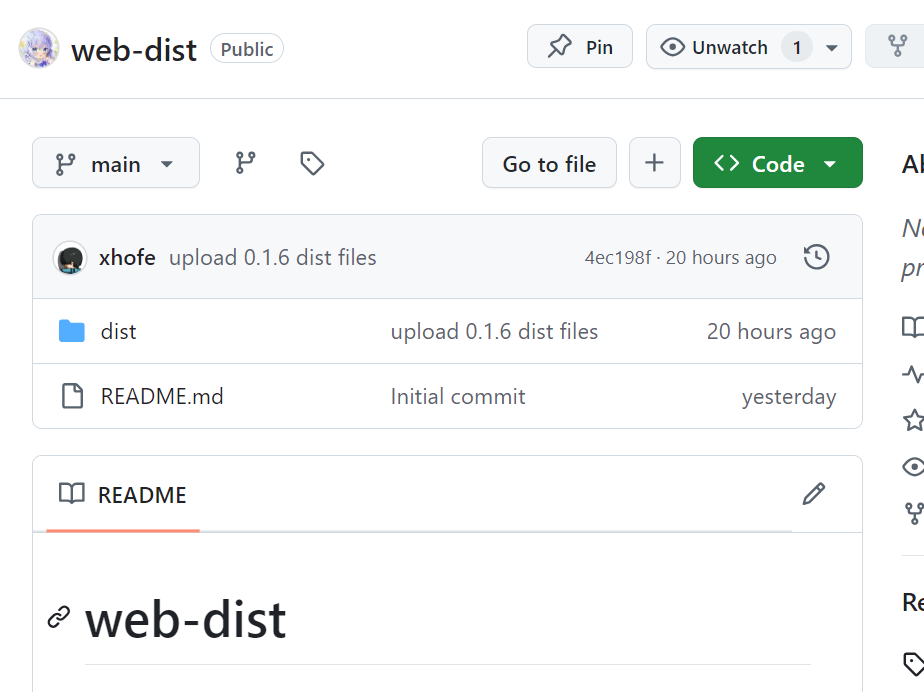Click the watching eye icon in the sidebar

point(913,467)
